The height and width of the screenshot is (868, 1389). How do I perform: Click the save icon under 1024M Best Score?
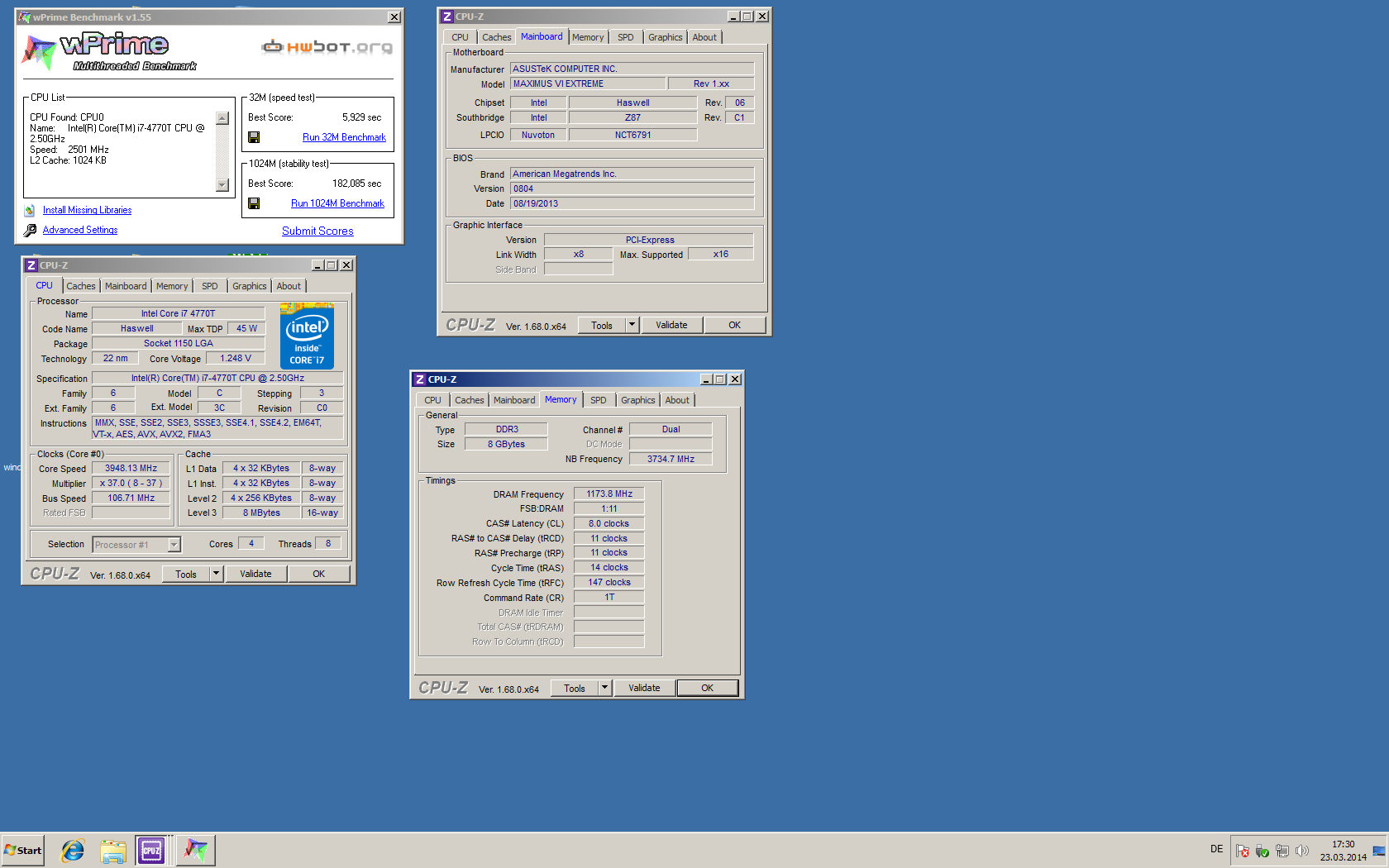(254, 203)
